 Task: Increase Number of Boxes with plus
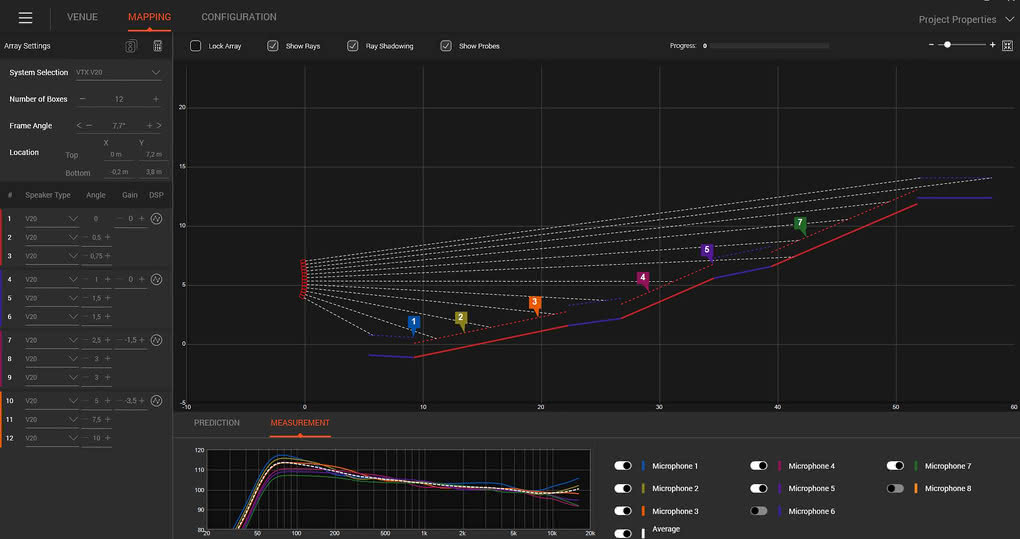[x=155, y=99]
